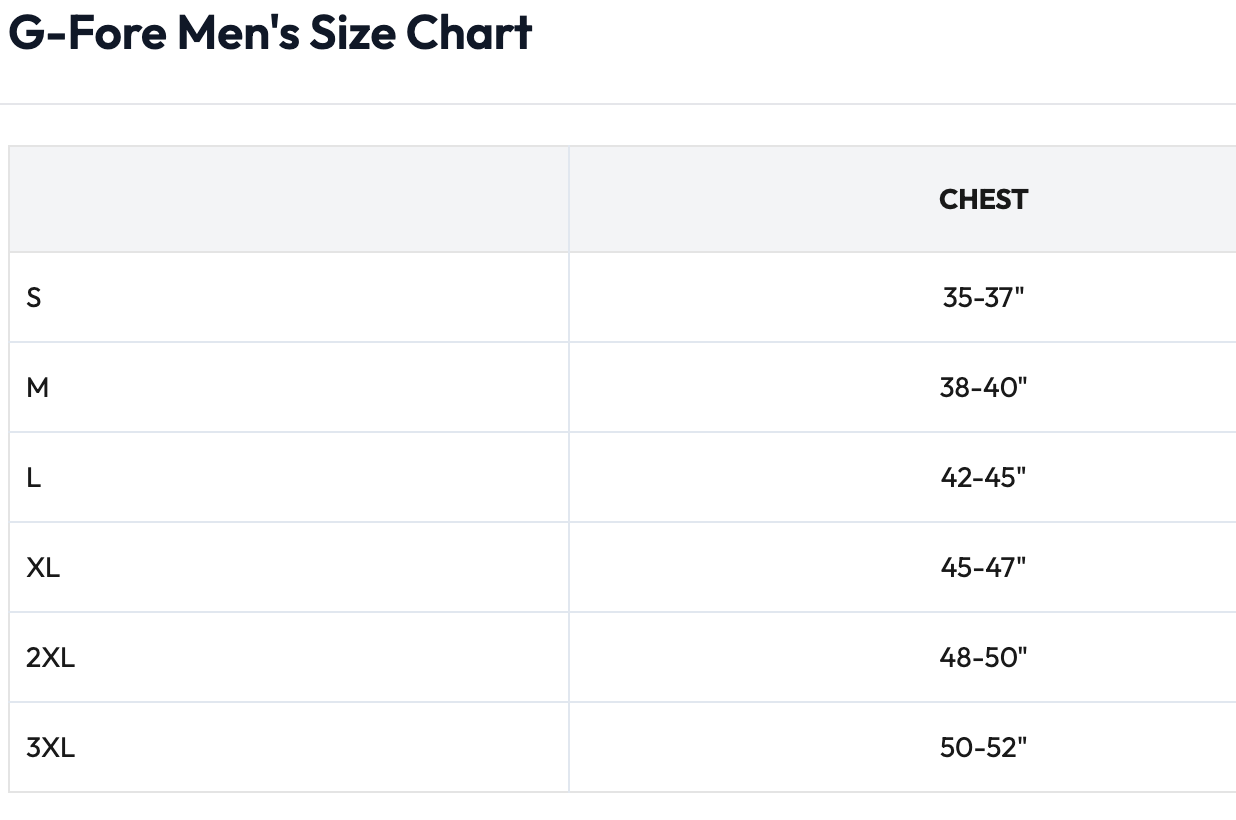The width and height of the screenshot is (1236, 820).
Task: Click the empty top-left header cell
Action: [x=289, y=199]
